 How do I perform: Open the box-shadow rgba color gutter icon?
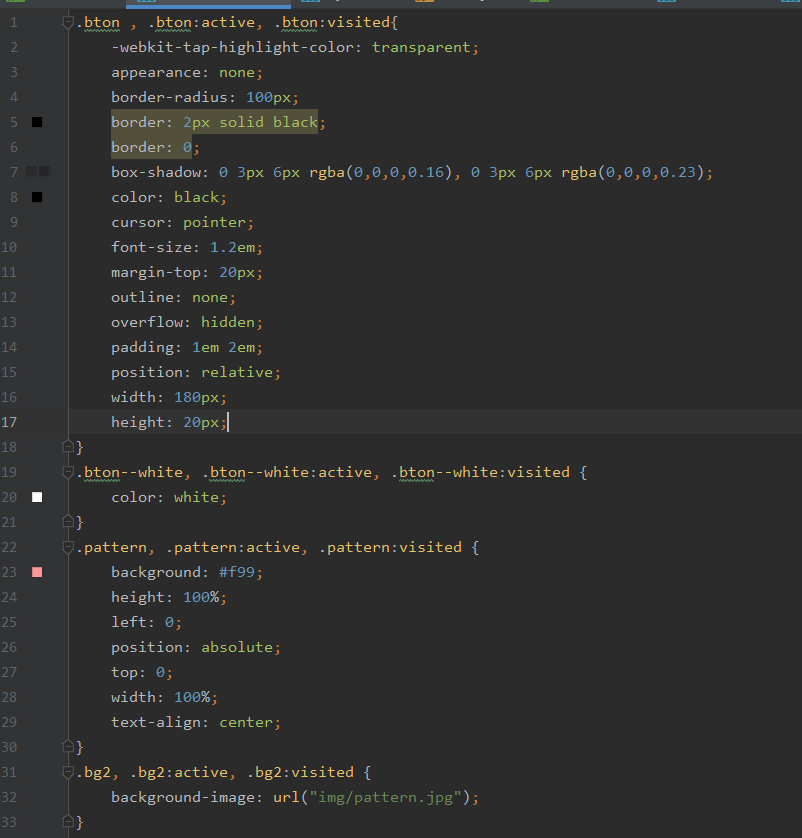pos(37,172)
